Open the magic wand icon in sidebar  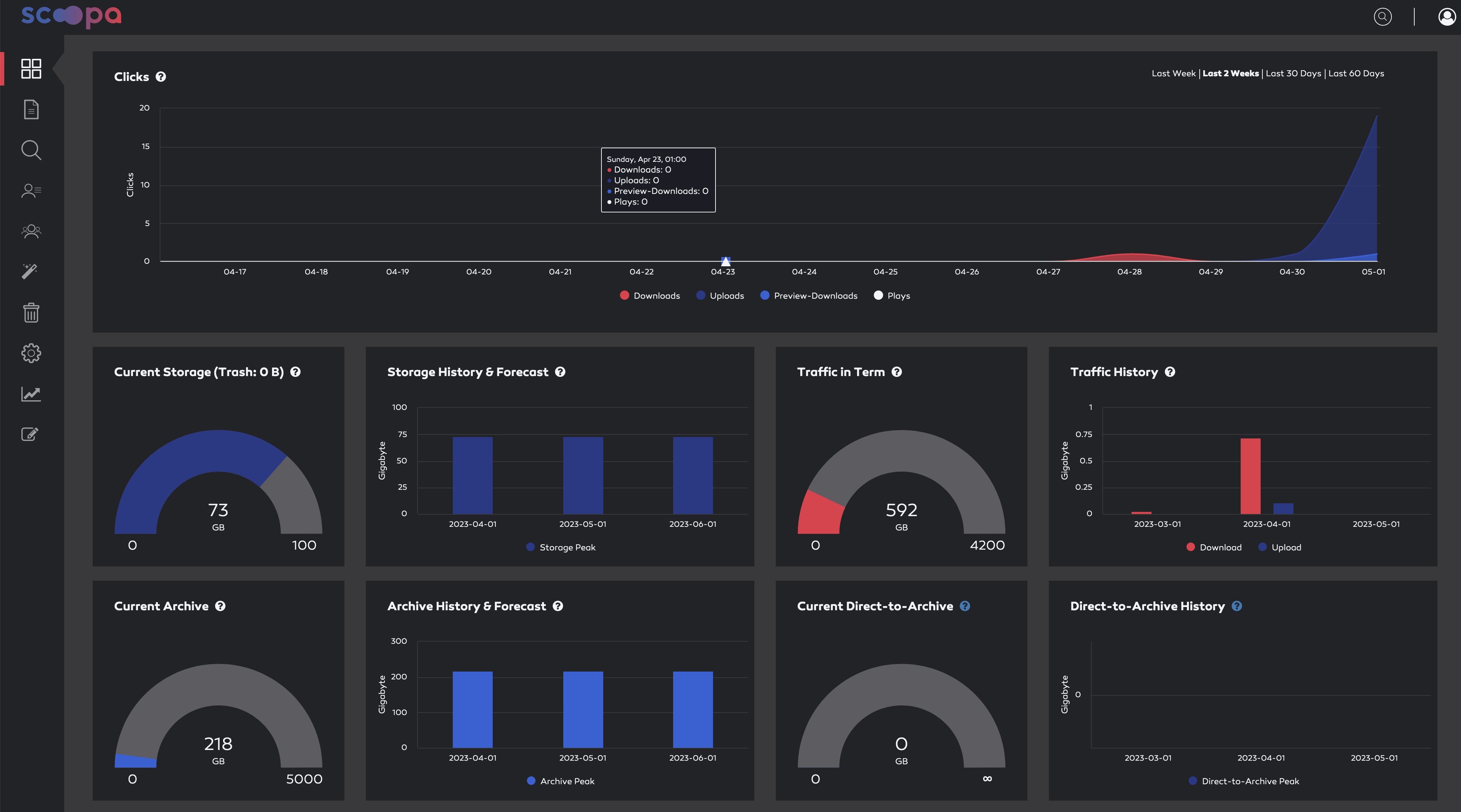click(30, 272)
